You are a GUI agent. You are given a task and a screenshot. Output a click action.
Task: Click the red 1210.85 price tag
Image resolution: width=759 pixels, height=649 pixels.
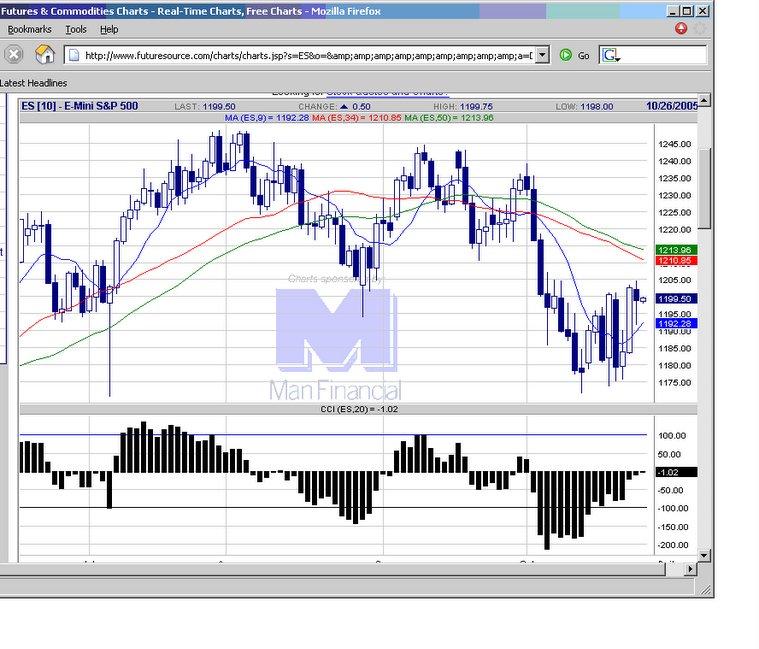676,261
